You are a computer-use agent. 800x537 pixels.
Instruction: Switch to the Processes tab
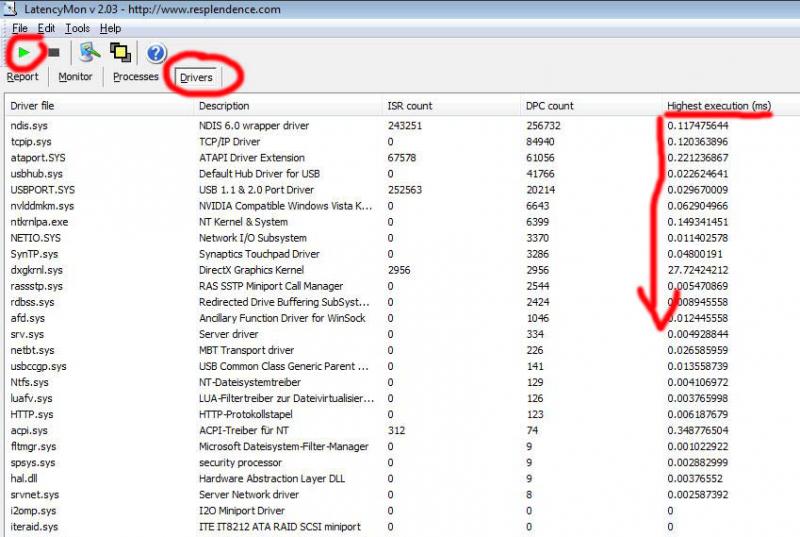coord(136,76)
